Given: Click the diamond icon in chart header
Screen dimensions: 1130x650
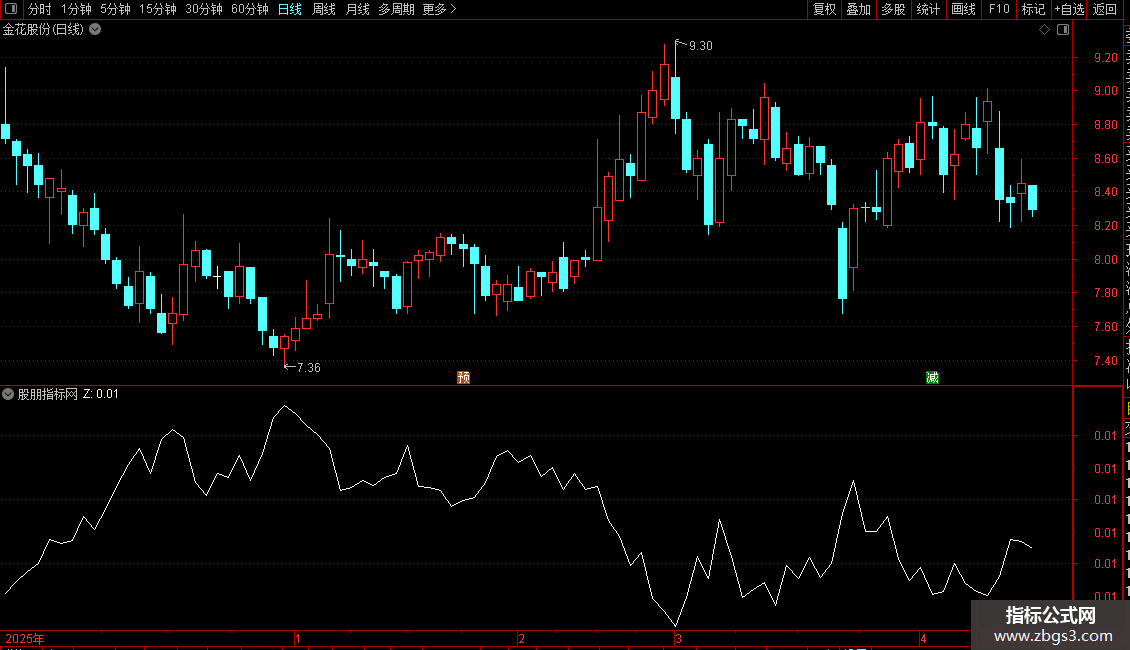Looking at the screenshot, I should click(1044, 30).
